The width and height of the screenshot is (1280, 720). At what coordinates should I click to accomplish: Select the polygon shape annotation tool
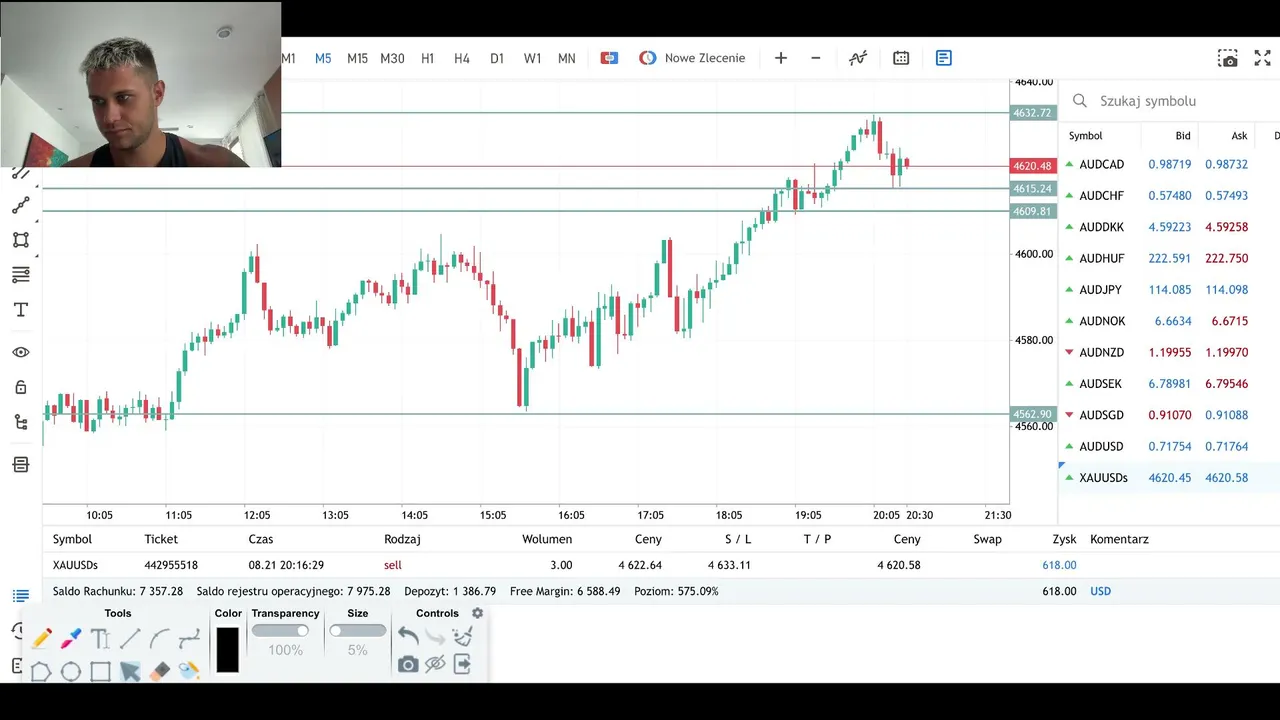41,671
